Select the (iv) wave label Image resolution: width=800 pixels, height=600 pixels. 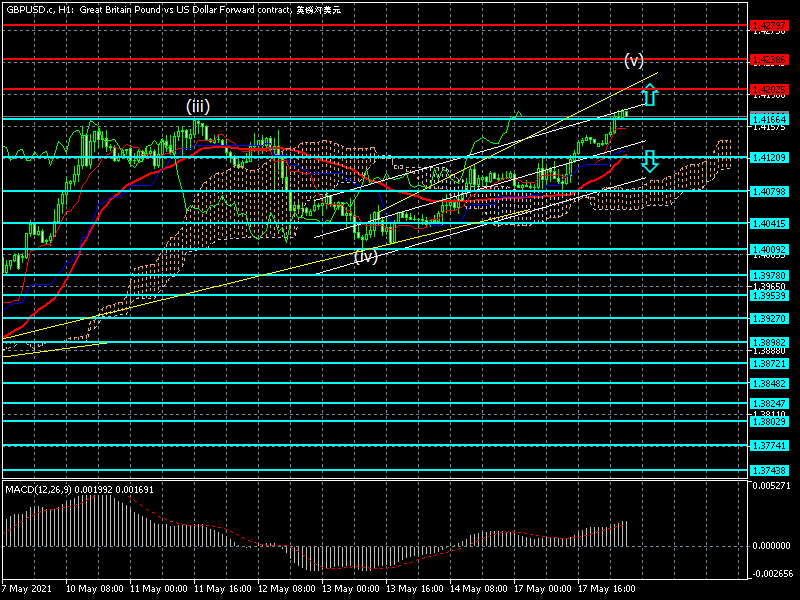366,256
